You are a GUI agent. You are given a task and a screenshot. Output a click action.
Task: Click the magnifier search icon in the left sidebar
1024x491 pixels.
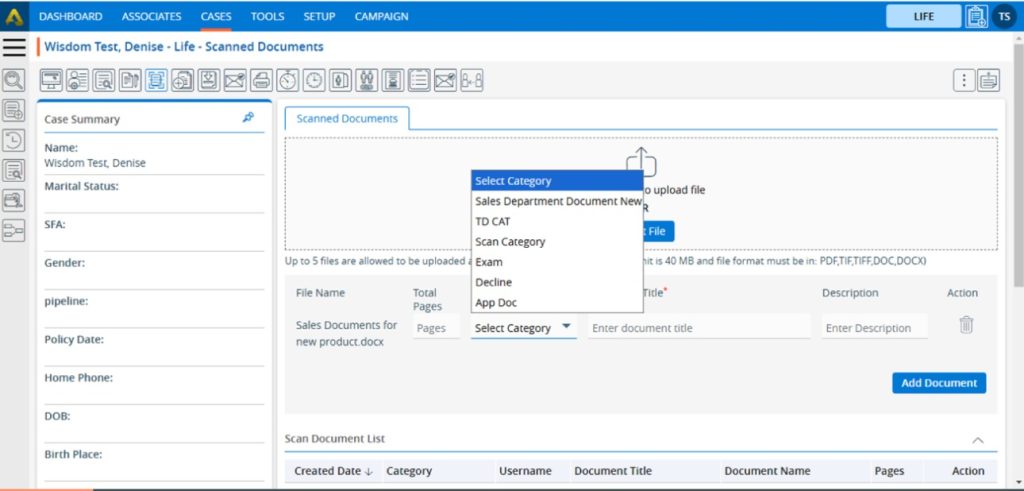point(14,81)
